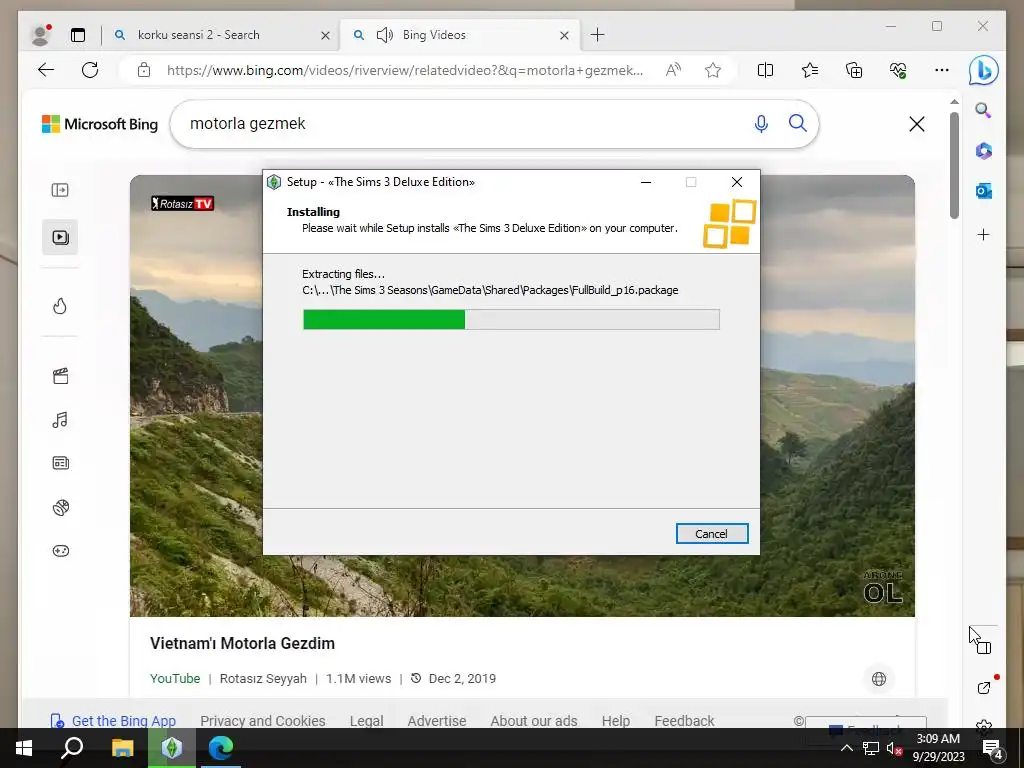Screen dimensions: 1024x768
Task: Search by voice microphone icon
Action: [761, 123]
